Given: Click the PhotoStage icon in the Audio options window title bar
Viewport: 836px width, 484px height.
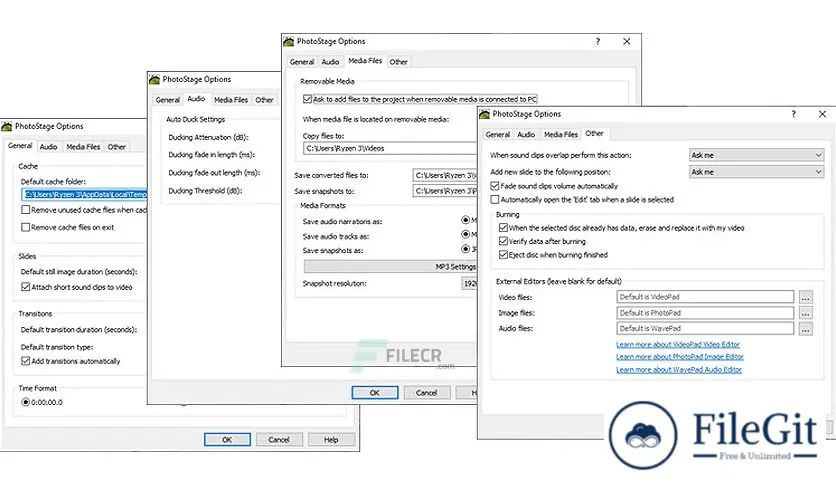Looking at the screenshot, I should 154,79.
